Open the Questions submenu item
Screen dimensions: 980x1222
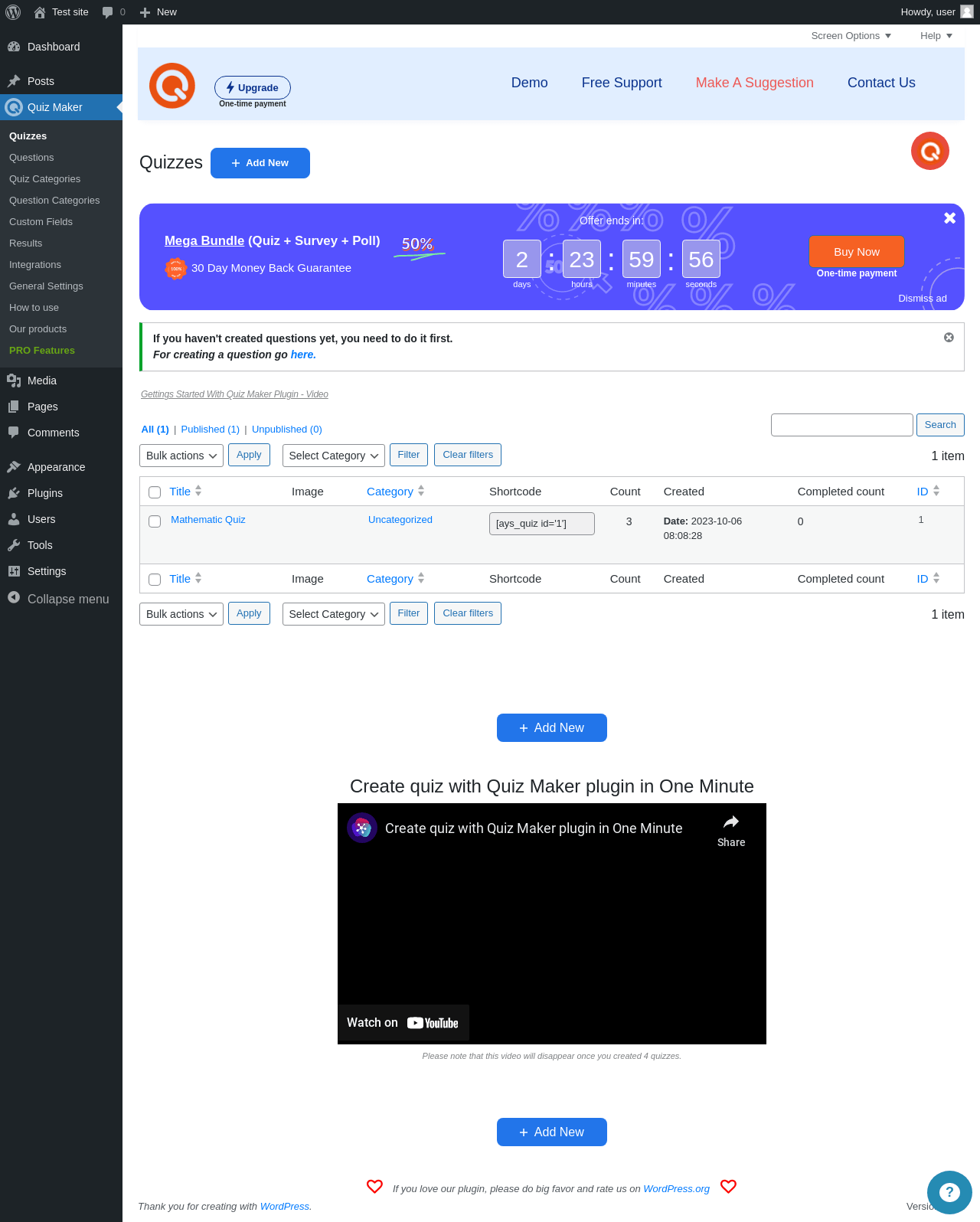click(x=31, y=158)
